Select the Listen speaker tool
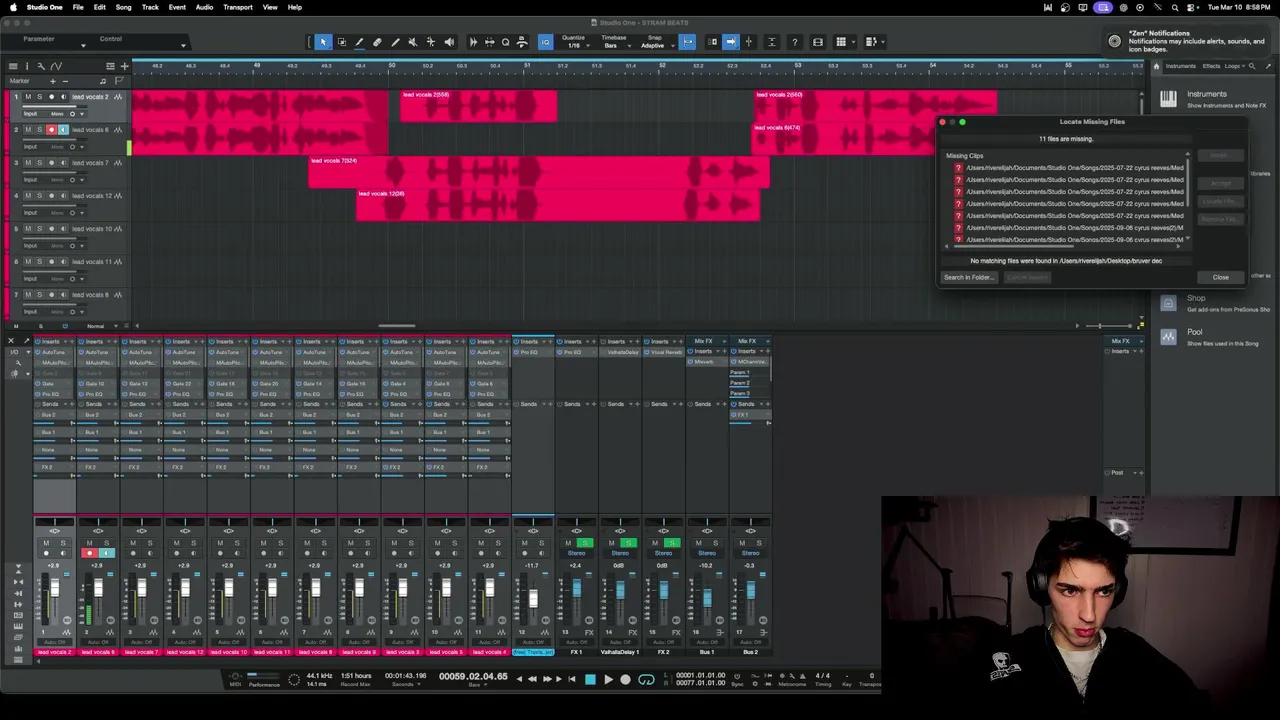The image size is (1280, 720). (x=449, y=42)
